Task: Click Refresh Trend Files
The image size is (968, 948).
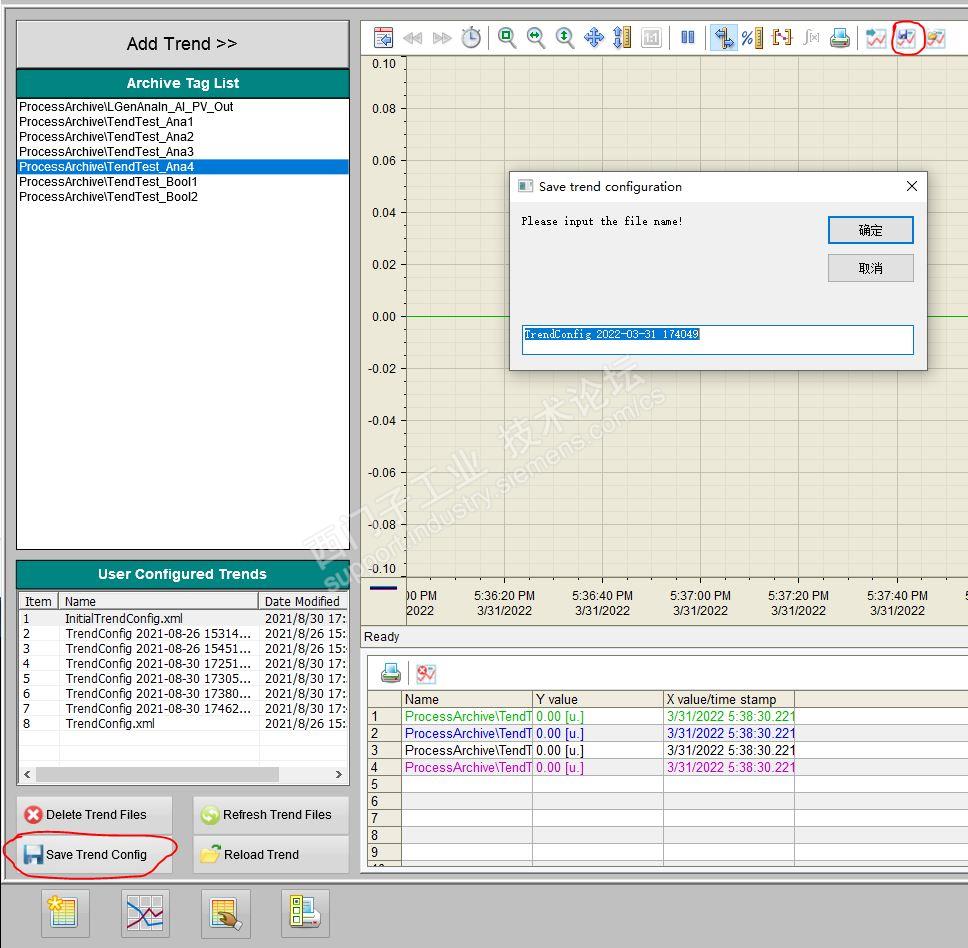Action: pyautogui.click(x=270, y=815)
